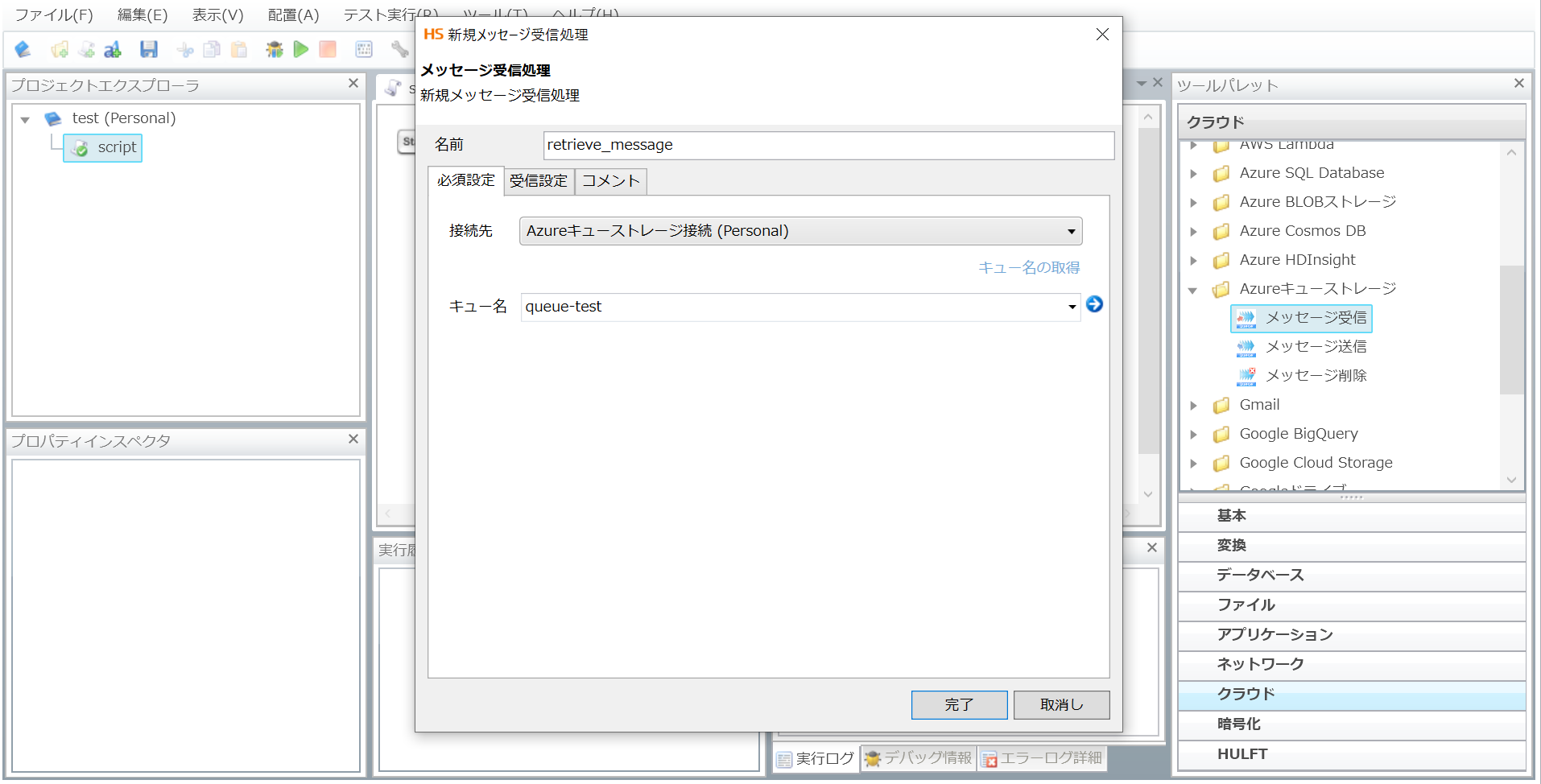
Task: Open the キュー名 queue name dropdown arrow
Action: pos(1072,307)
